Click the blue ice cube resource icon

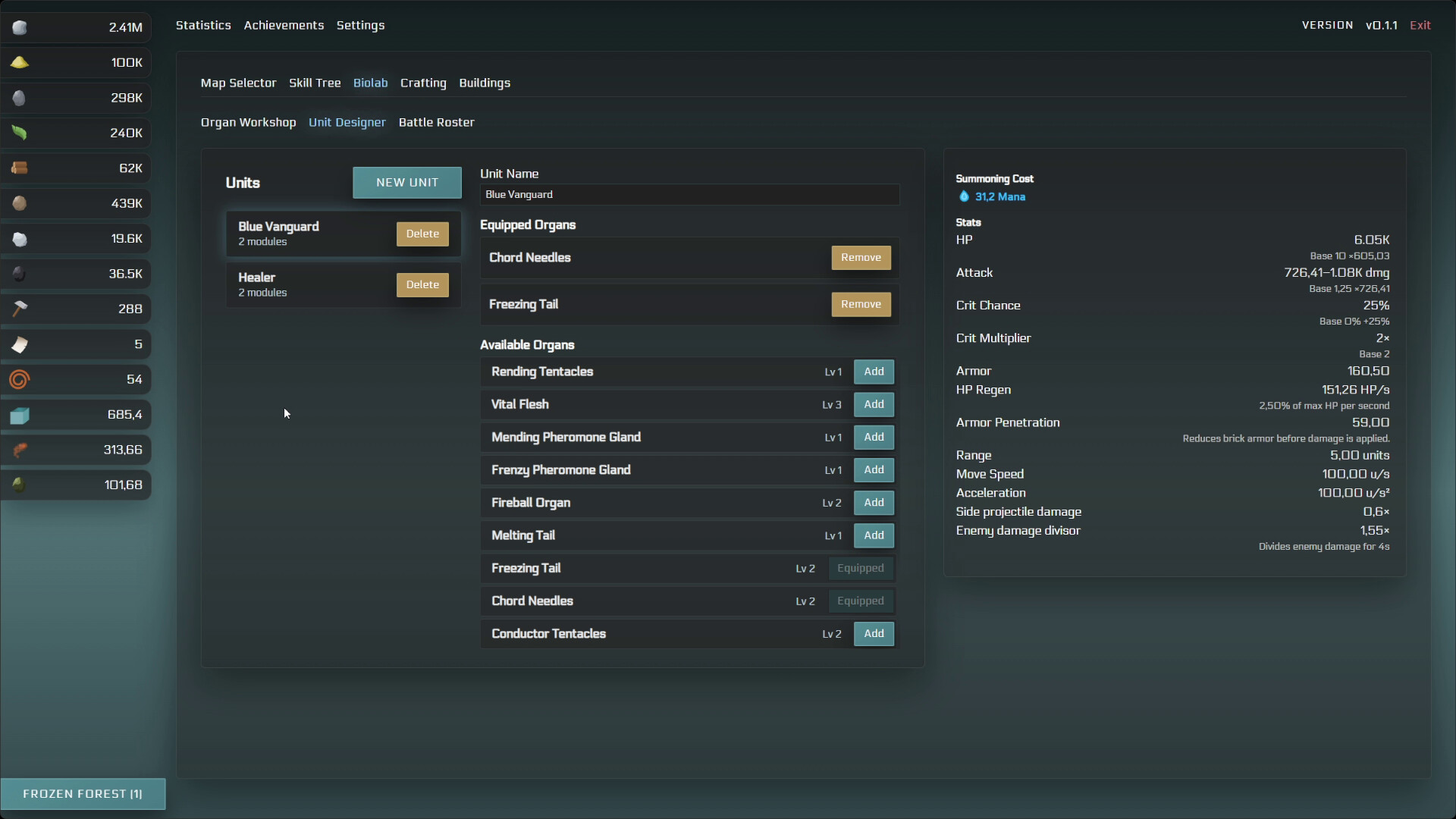pos(20,415)
